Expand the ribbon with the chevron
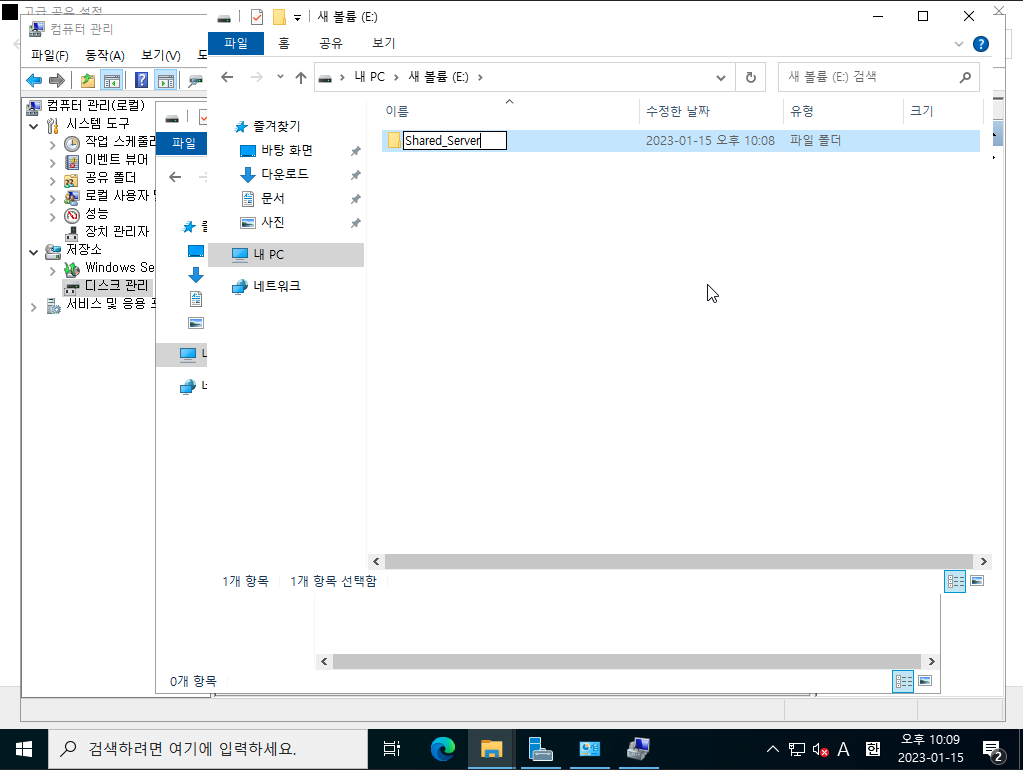1023x770 pixels. click(x=958, y=44)
